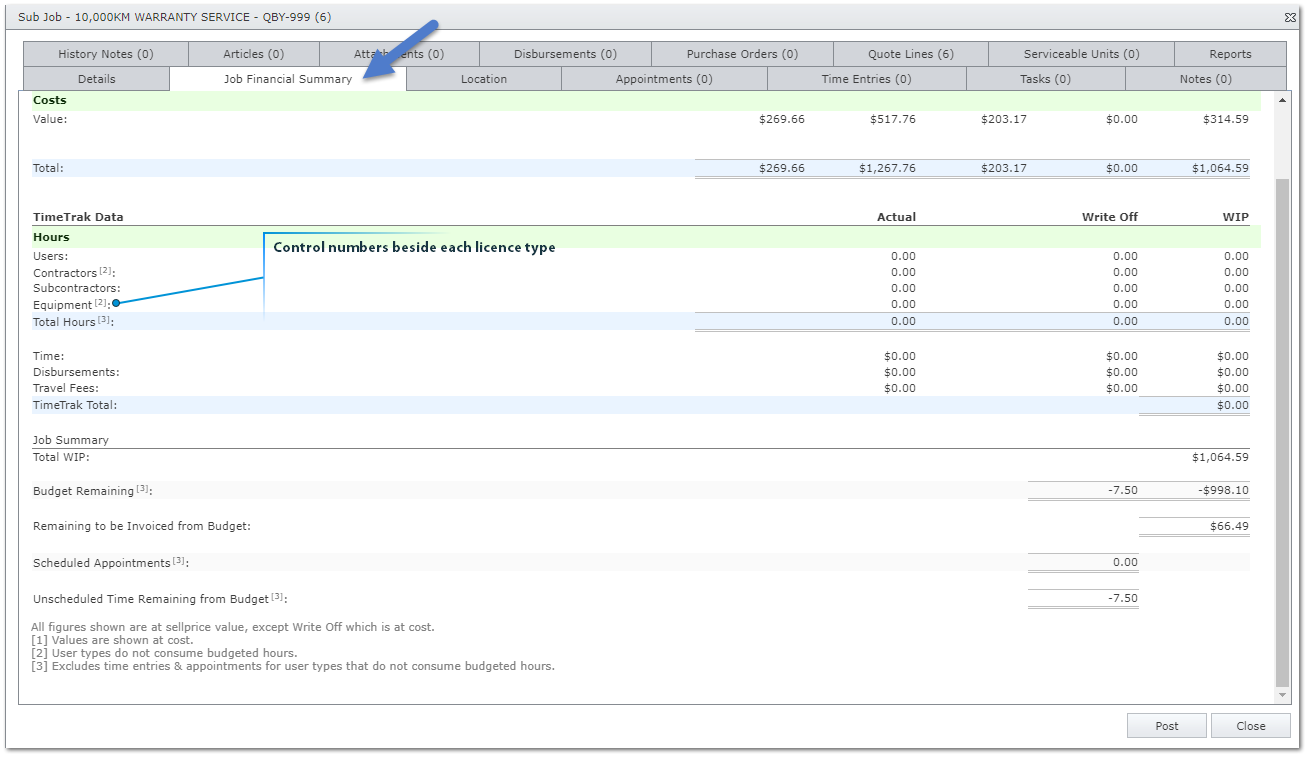This screenshot has height=757, width=1308.
Task: Open the Disbursements tab
Action: [x=565, y=54]
